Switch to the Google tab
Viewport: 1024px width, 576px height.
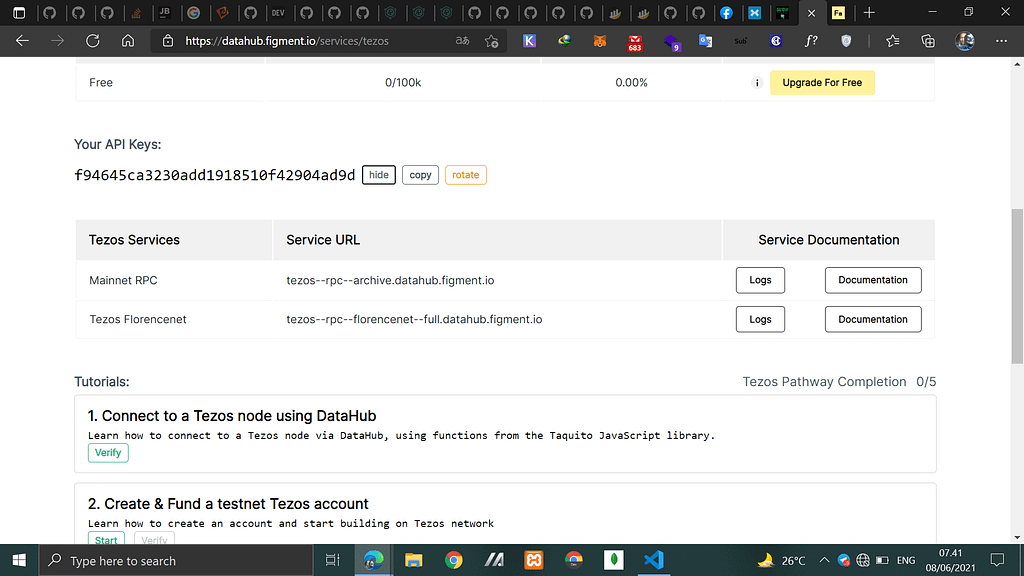[193, 12]
